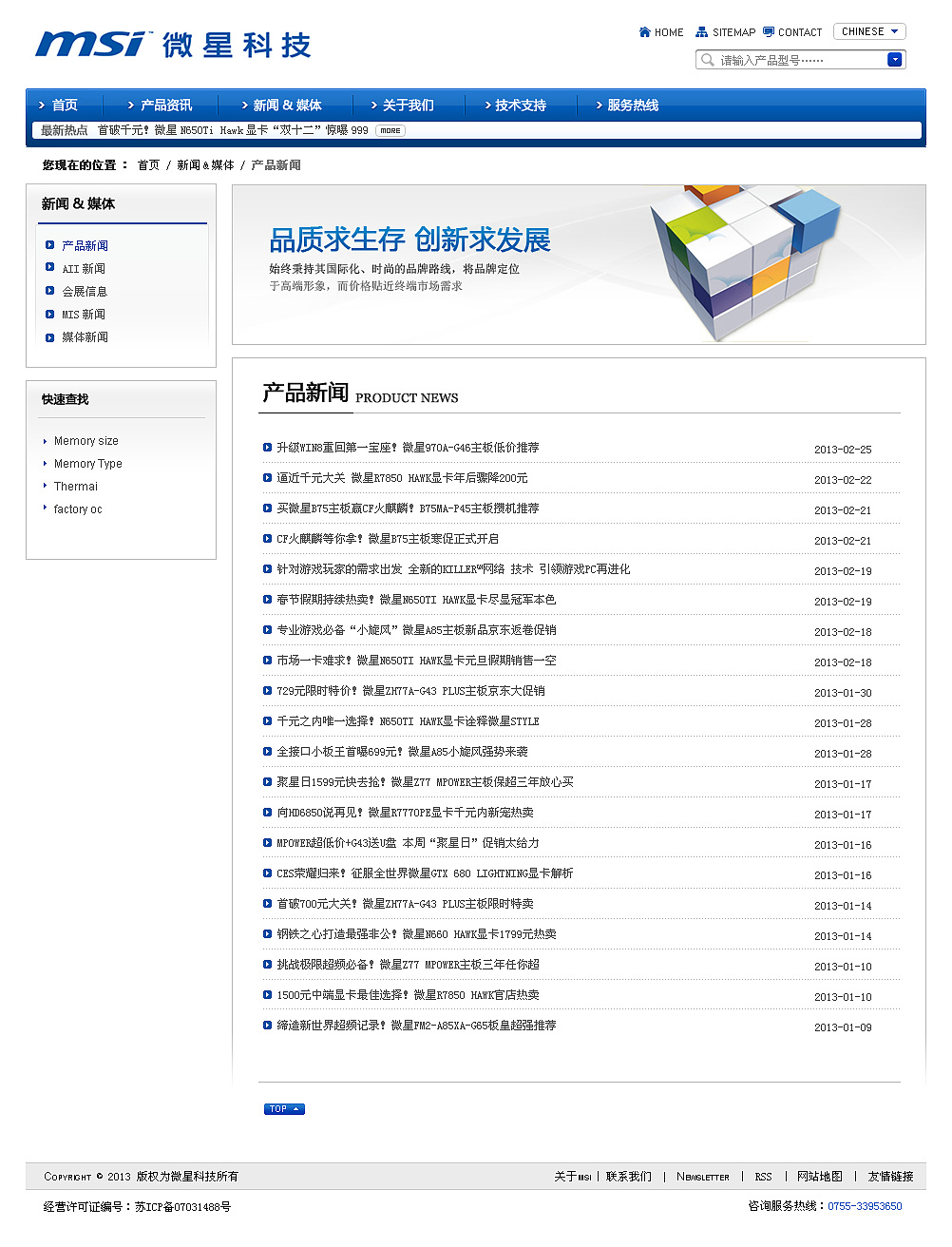Open the search box dropdown arrow
This screenshot has width=952, height=1247.
point(894,59)
